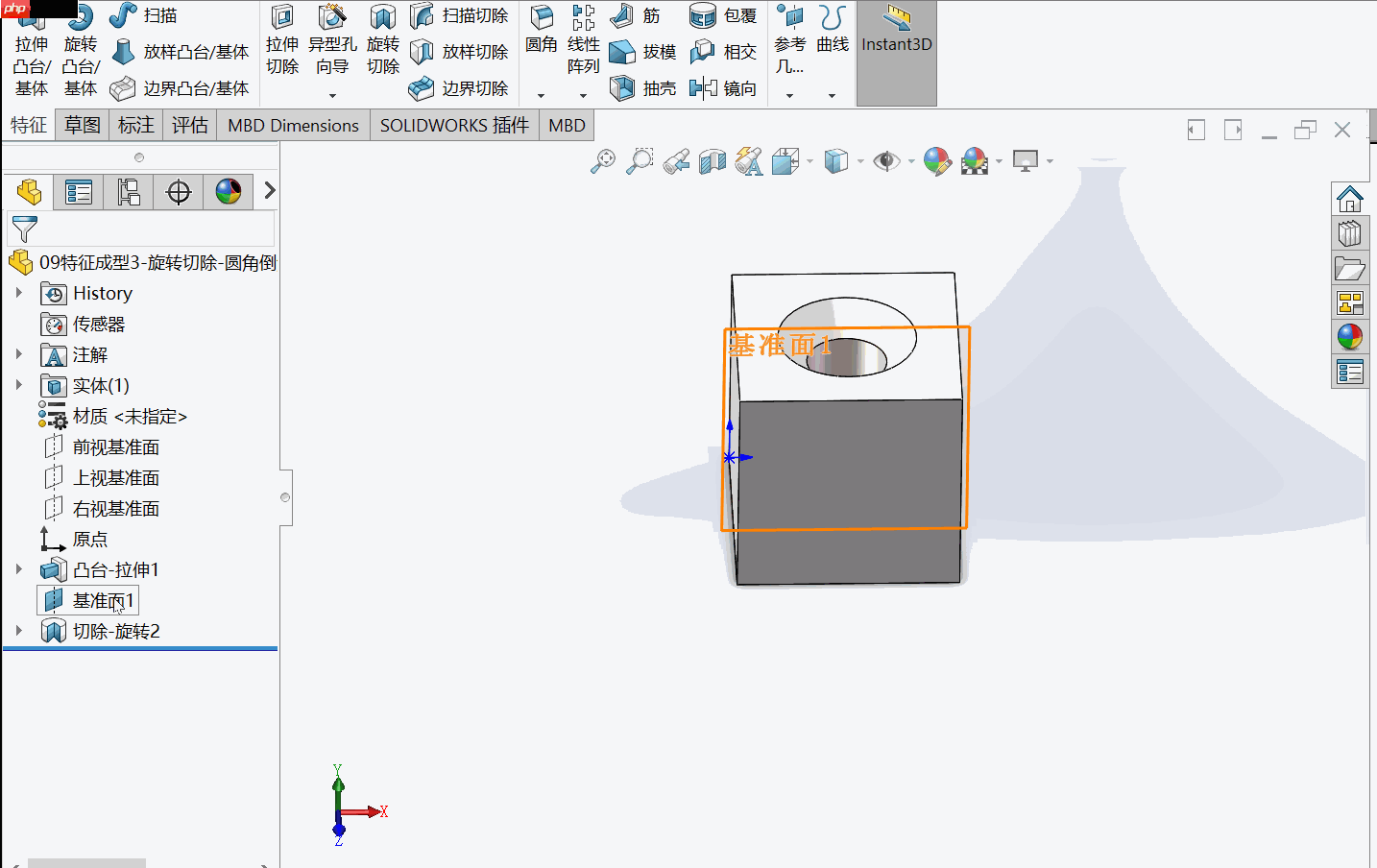Switch to the ConfigurationManager globe tab
Image resolution: width=1377 pixels, height=868 pixels.
tap(228, 191)
